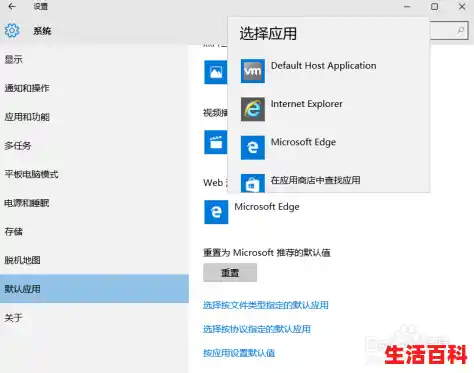The image size is (474, 373).
Task: Click the video player default app icon
Action: click(x=216, y=142)
